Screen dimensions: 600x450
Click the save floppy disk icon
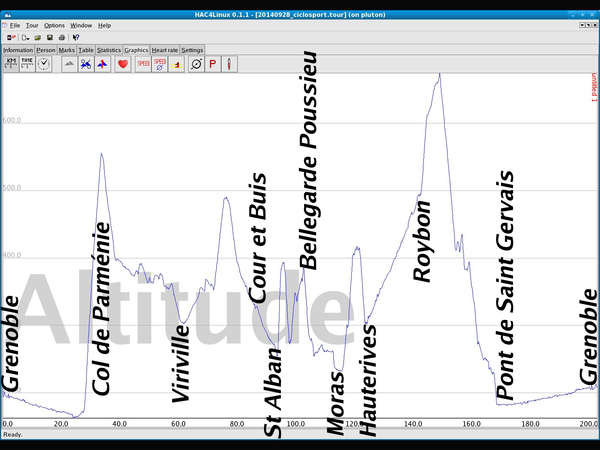[x=49, y=37]
